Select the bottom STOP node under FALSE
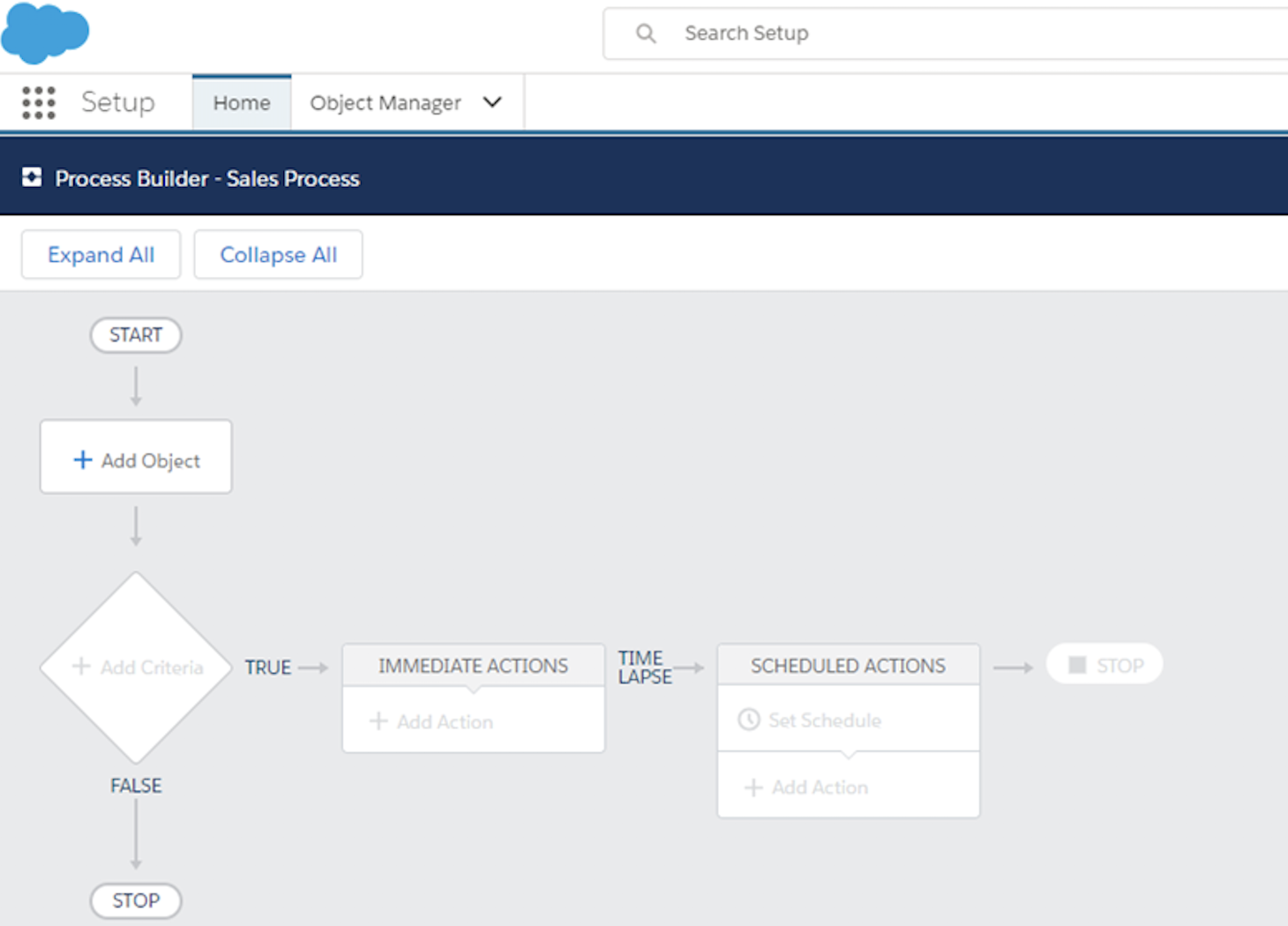Screen dimensions: 1288x926 pyautogui.click(x=136, y=900)
